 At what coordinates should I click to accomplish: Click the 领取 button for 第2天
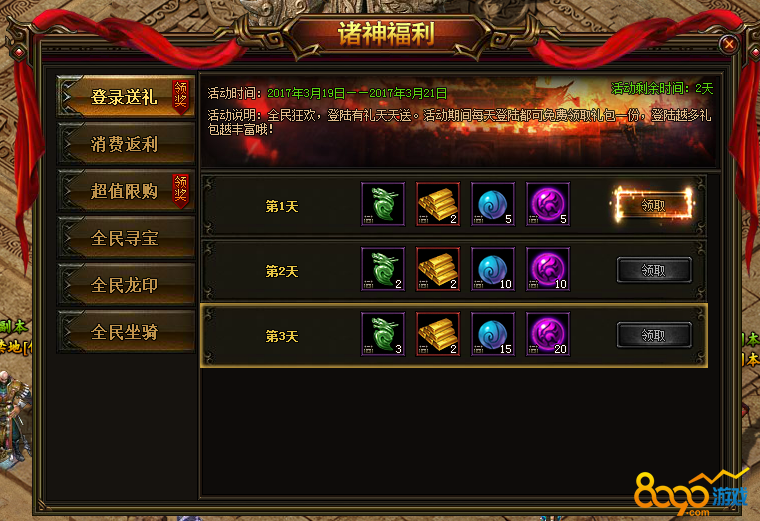pyautogui.click(x=654, y=270)
